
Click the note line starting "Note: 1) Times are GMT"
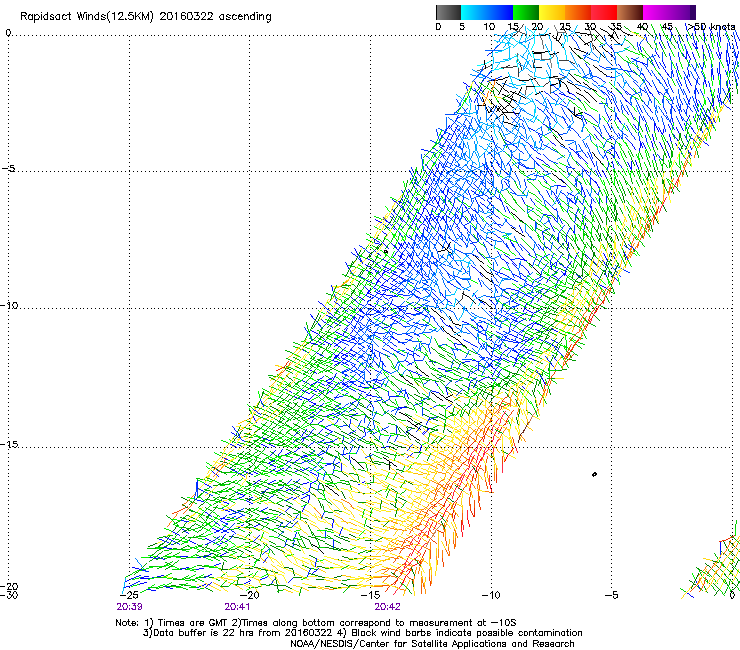(x=316, y=623)
